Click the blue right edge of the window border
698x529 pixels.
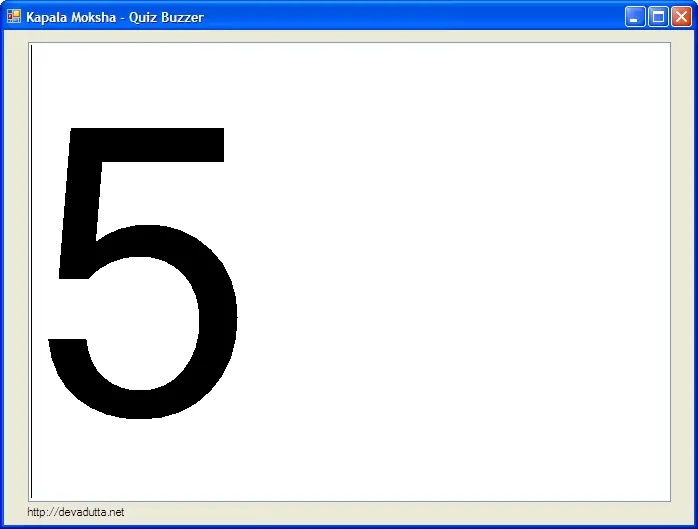click(695, 270)
